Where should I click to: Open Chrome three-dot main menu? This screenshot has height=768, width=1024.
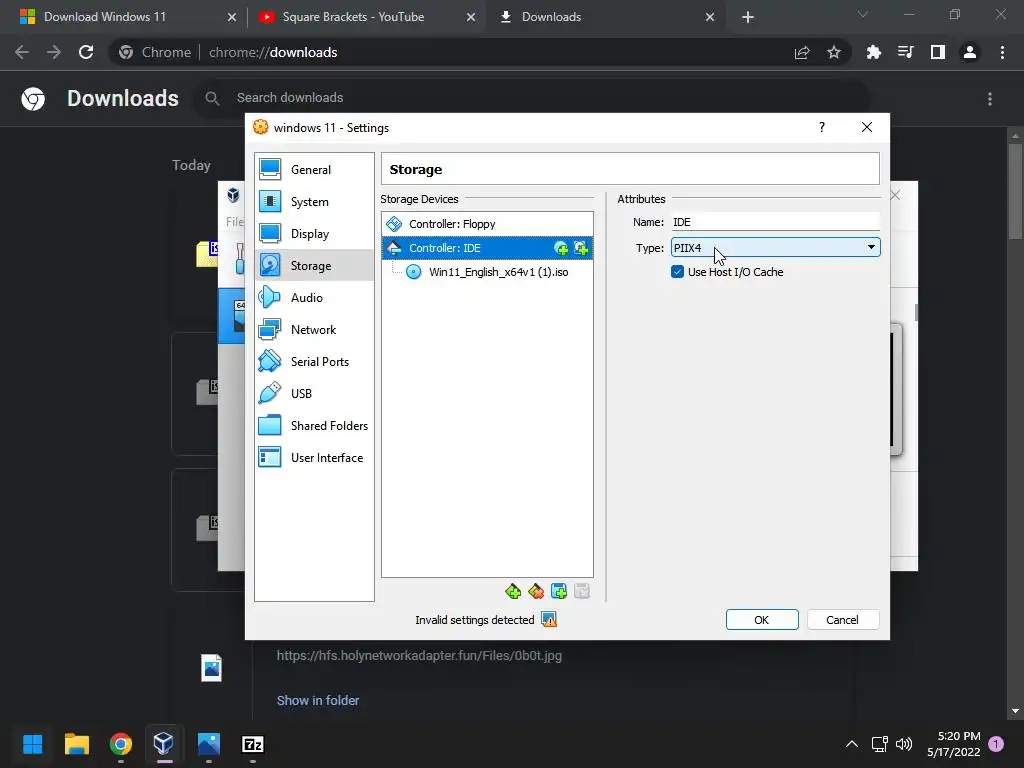1002,52
